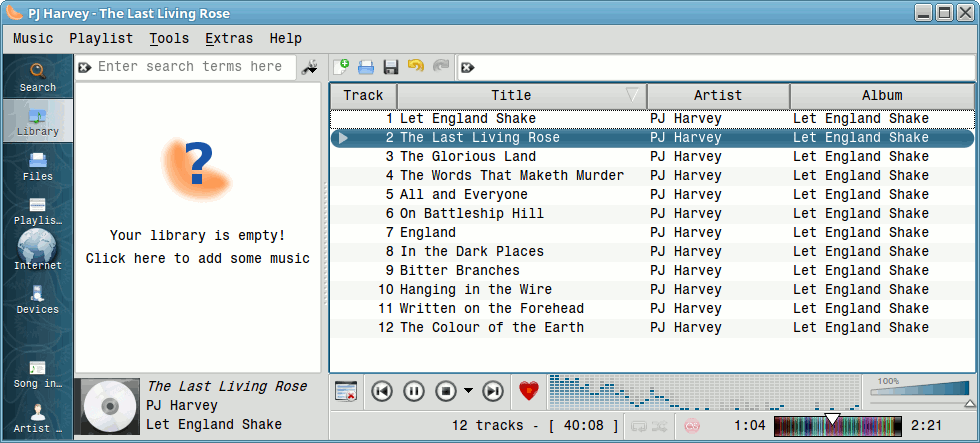The image size is (980, 443).
Task: Toggle Last.fm scrobbling icon
Action: point(691,427)
